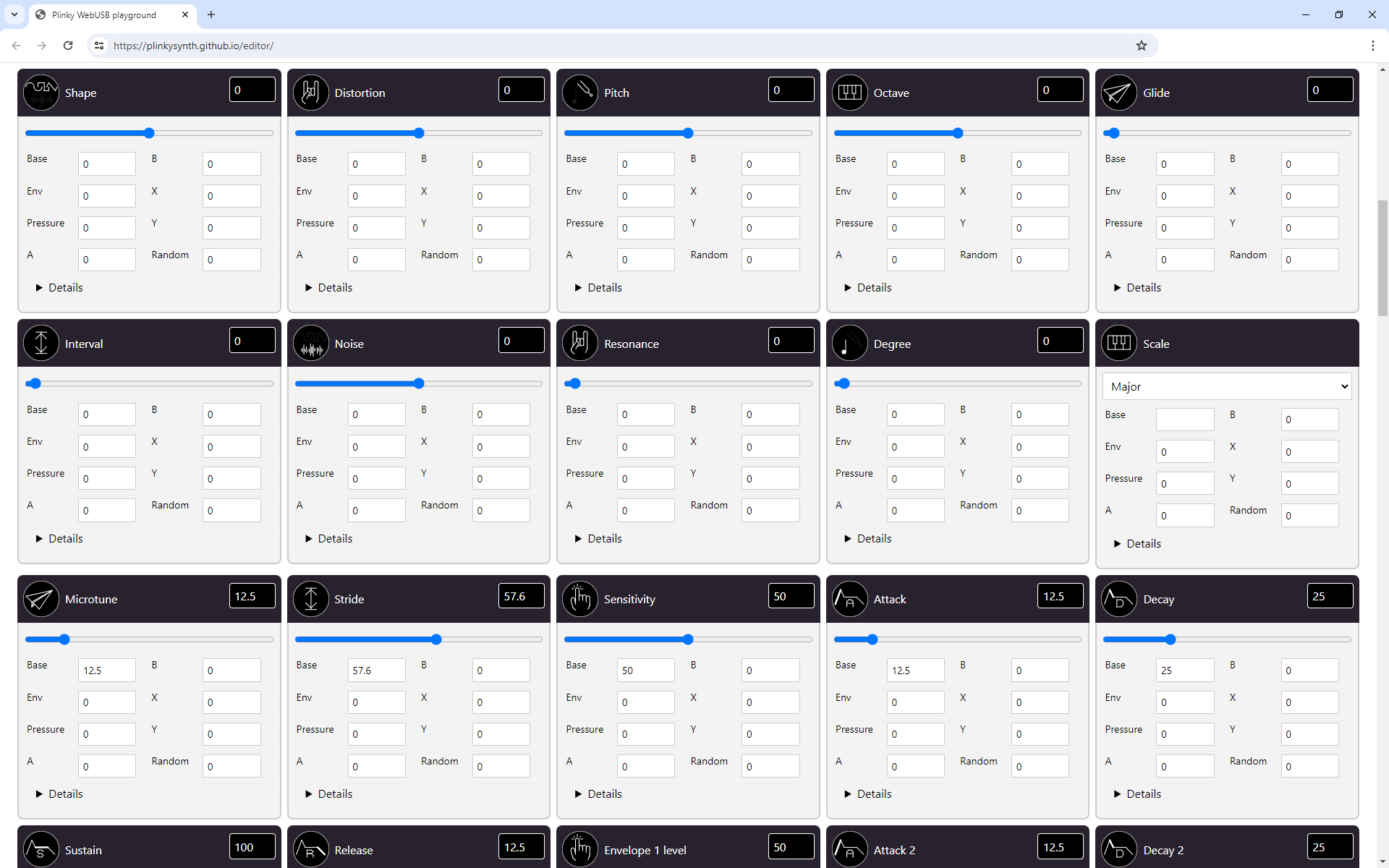This screenshot has width=1389, height=868.
Task: Click the Decay envelope icon
Action: click(1119, 599)
